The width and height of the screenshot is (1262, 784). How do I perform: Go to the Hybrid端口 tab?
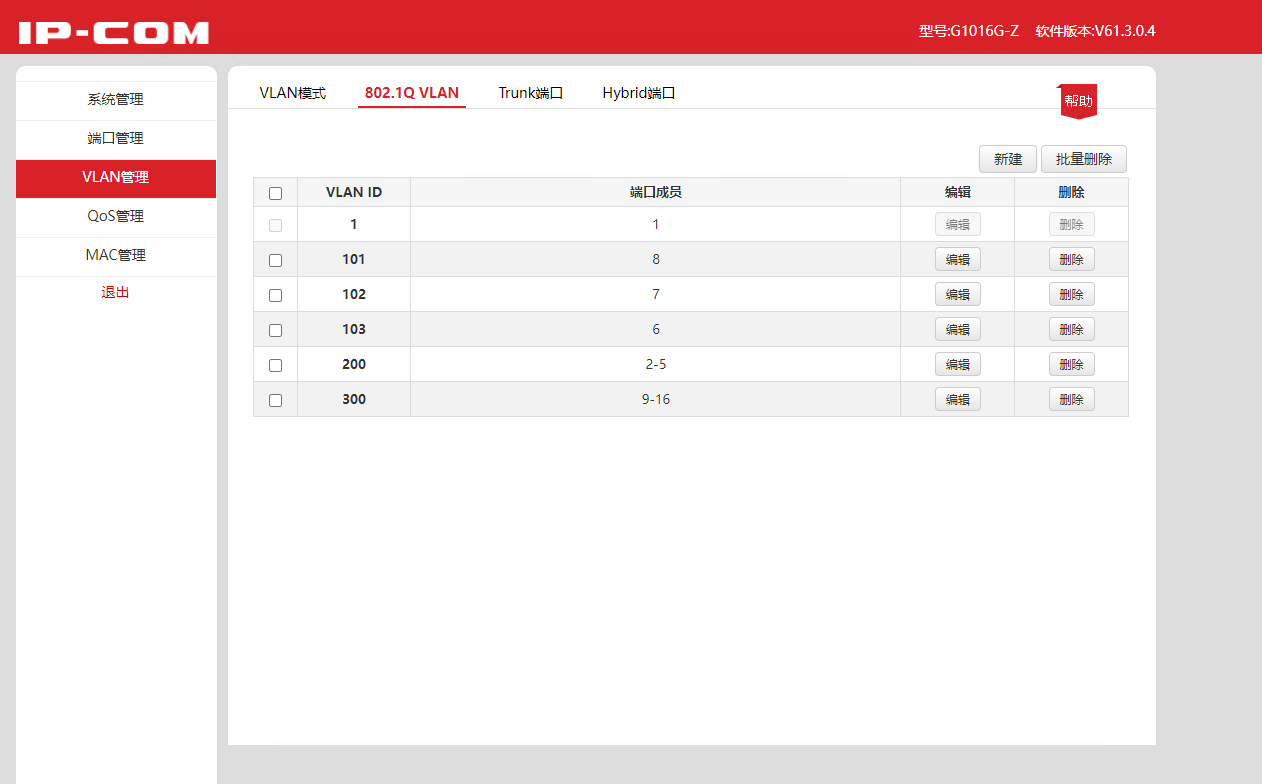point(639,93)
